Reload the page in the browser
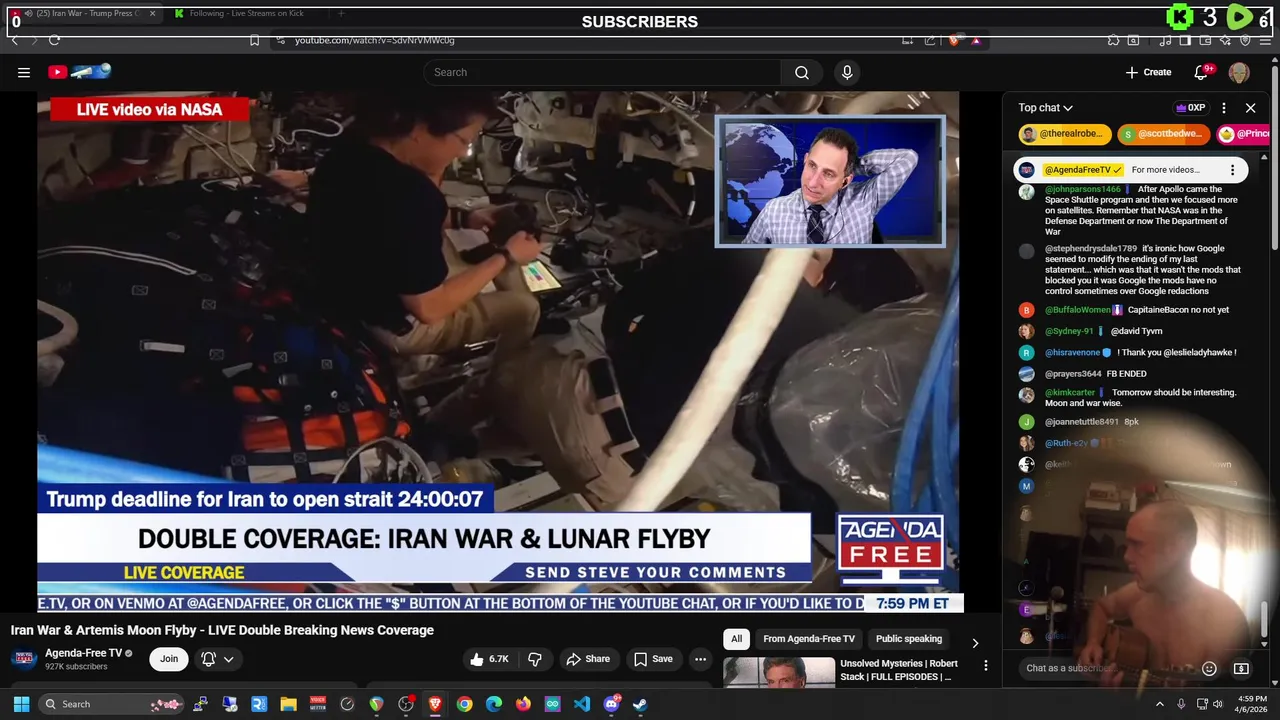The width and height of the screenshot is (1280, 720). [54, 40]
